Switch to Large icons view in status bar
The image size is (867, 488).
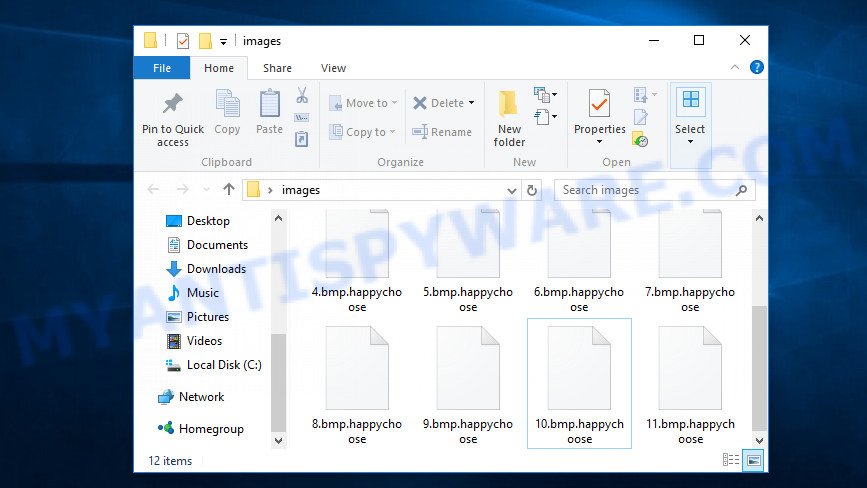click(753, 460)
